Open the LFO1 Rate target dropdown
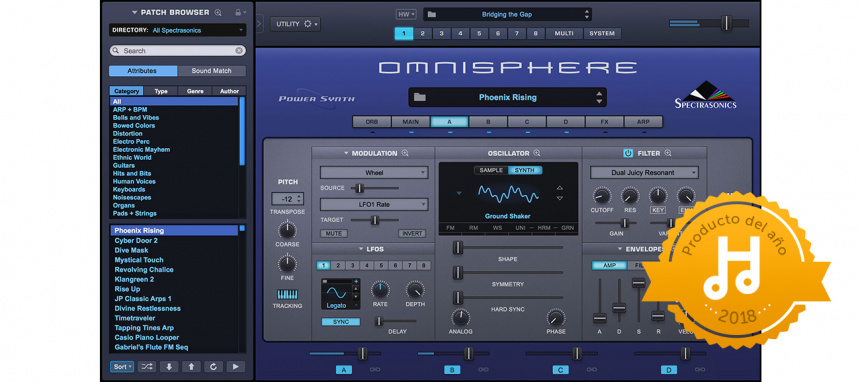The height and width of the screenshot is (382, 860). [x=374, y=205]
